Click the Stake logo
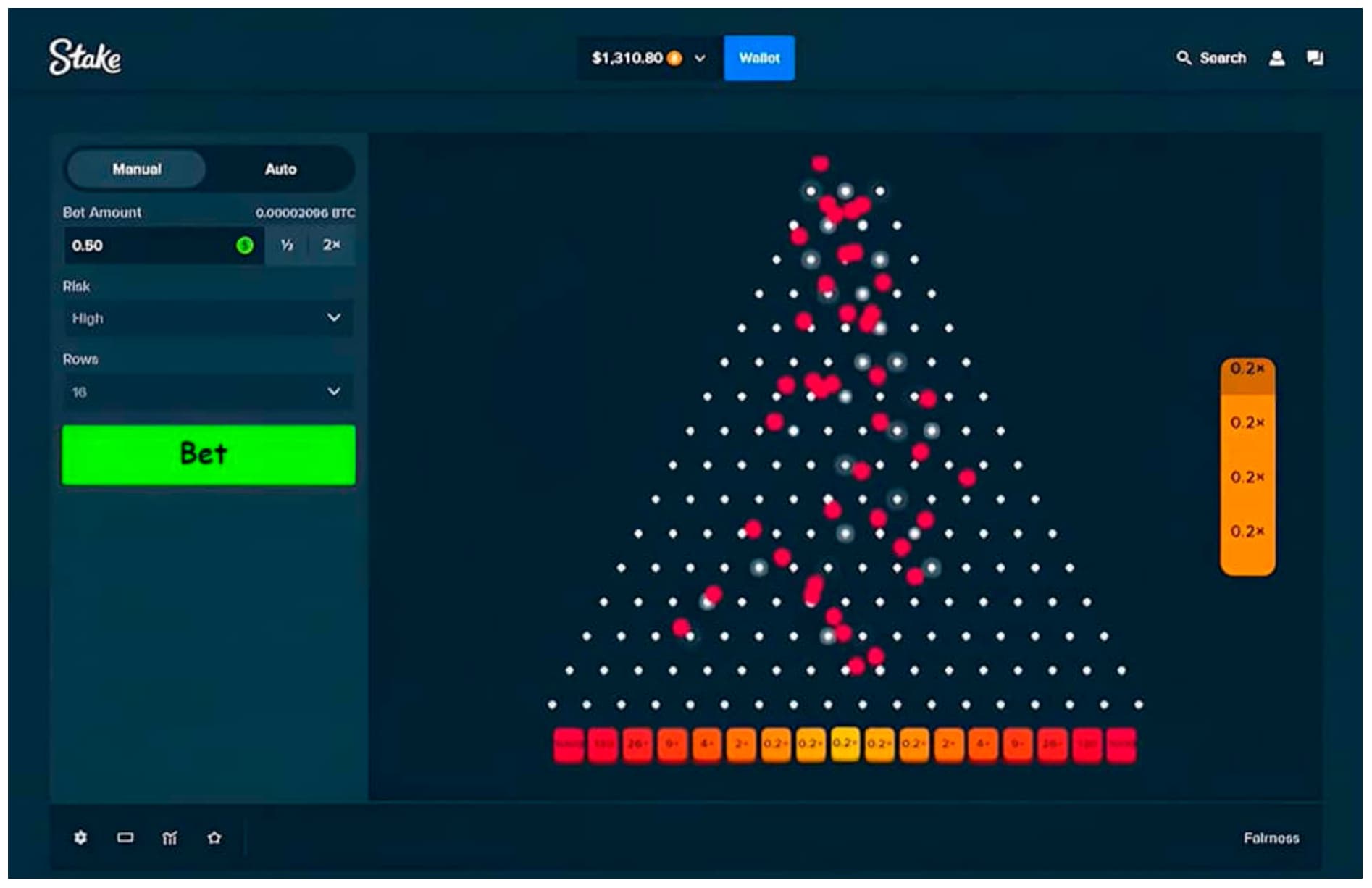 tap(85, 58)
